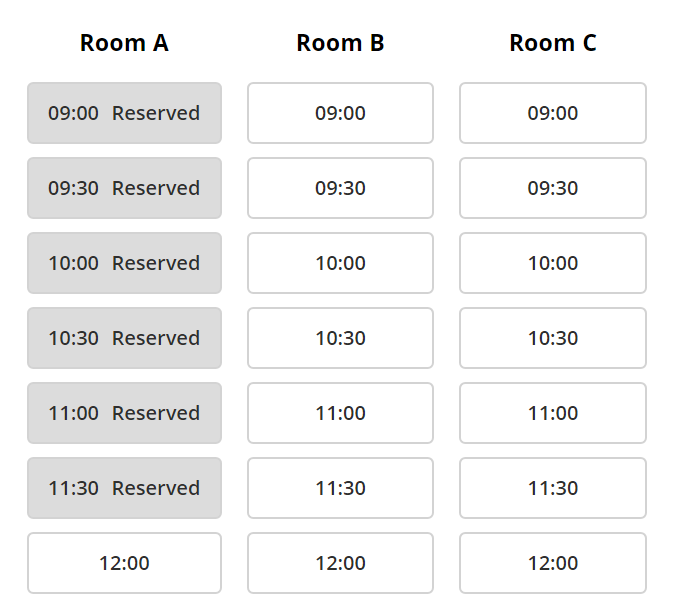Viewport: 691px width, 599px height.
Task: Pick Room C 10:30 time slot
Action: pyautogui.click(x=553, y=338)
